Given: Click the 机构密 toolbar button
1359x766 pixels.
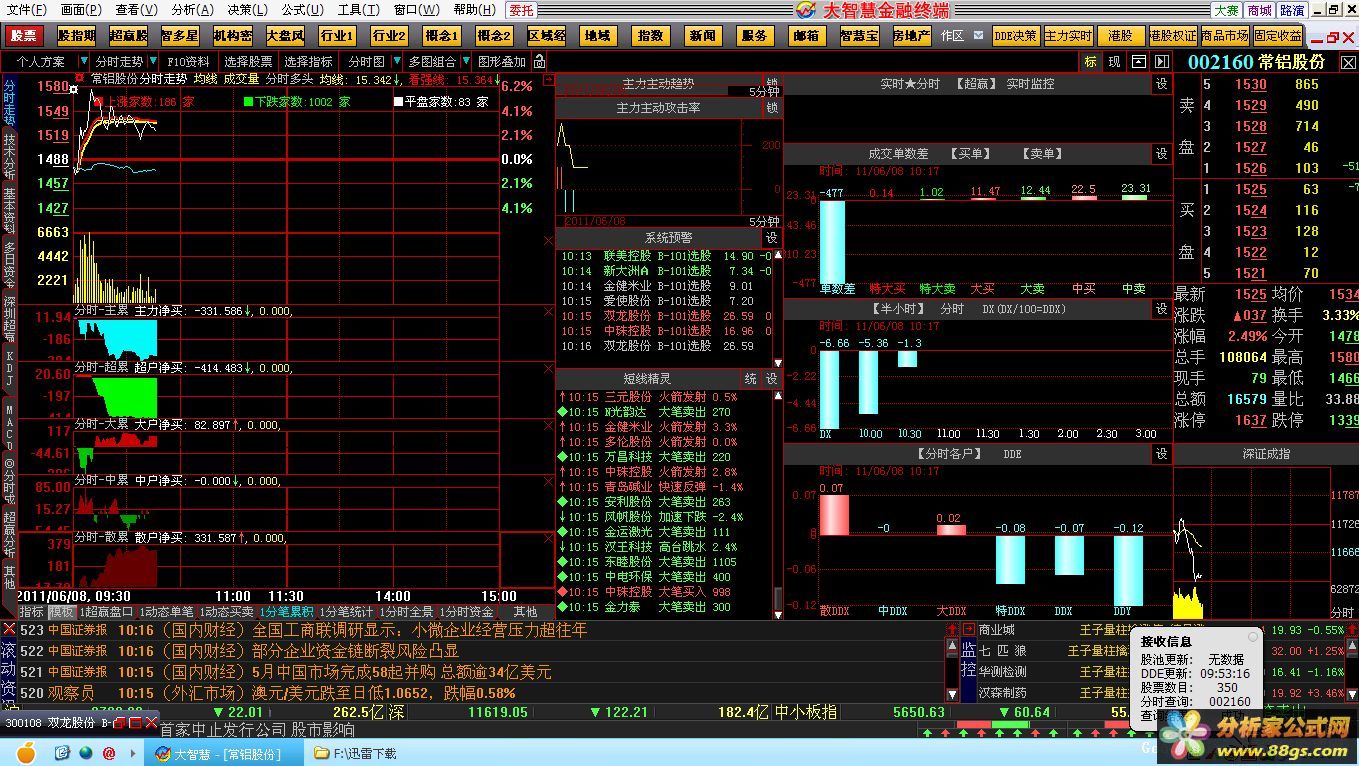Looking at the screenshot, I should pos(232,36).
